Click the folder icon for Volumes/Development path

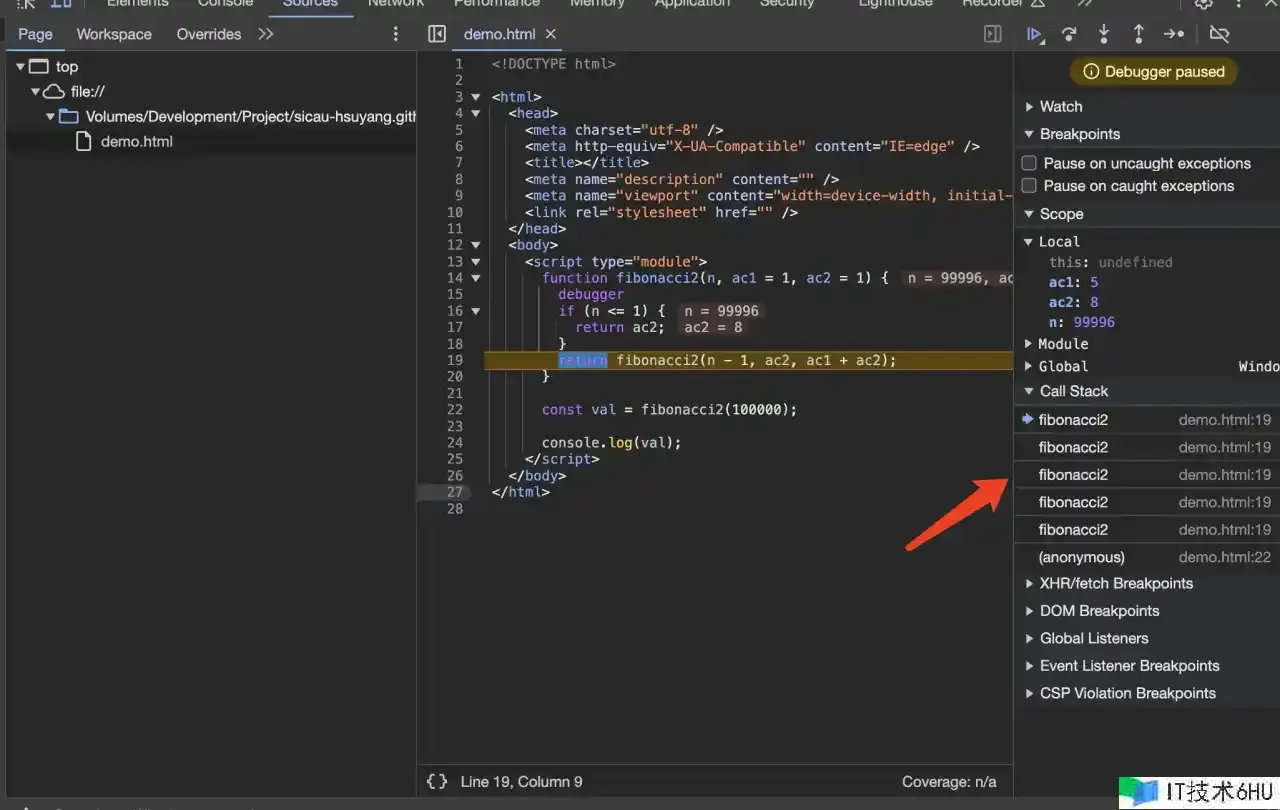tap(69, 117)
